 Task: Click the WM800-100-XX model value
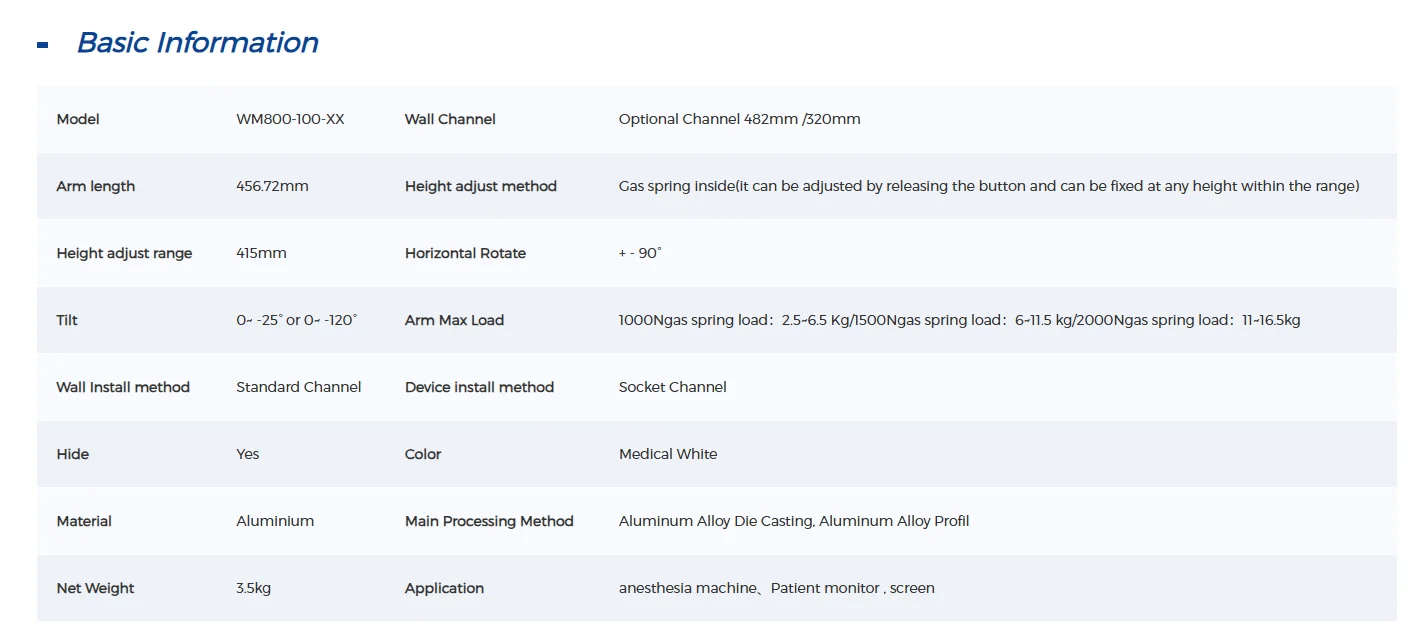tap(290, 119)
